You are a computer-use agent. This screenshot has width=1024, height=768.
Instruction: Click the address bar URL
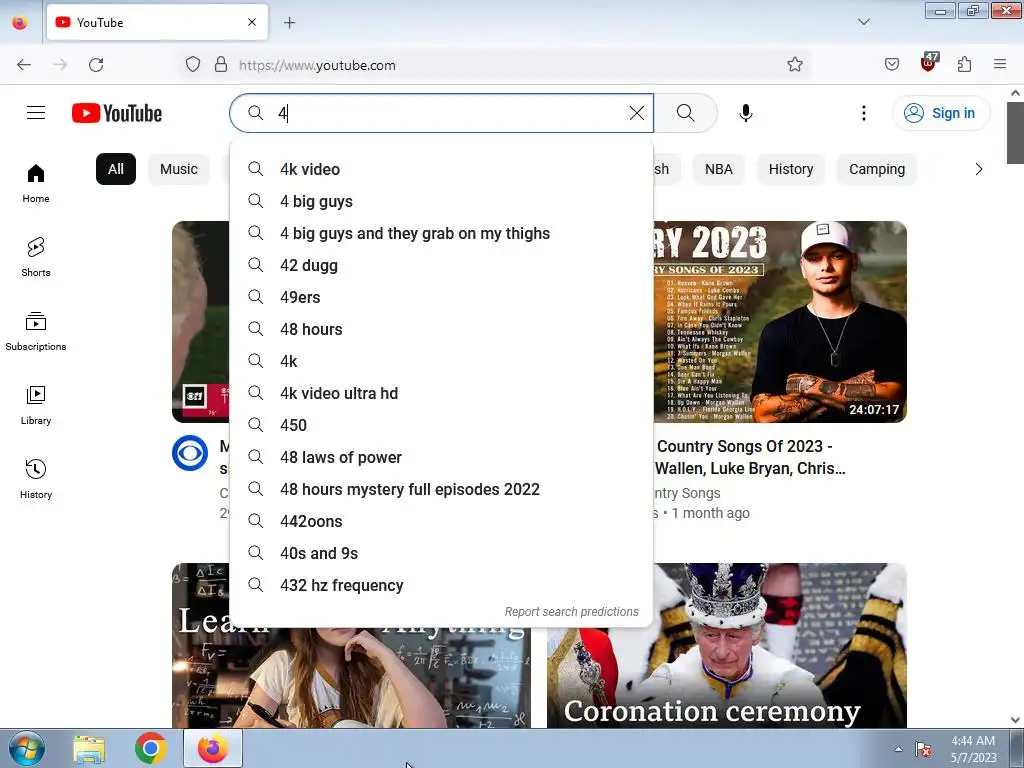[x=317, y=65]
